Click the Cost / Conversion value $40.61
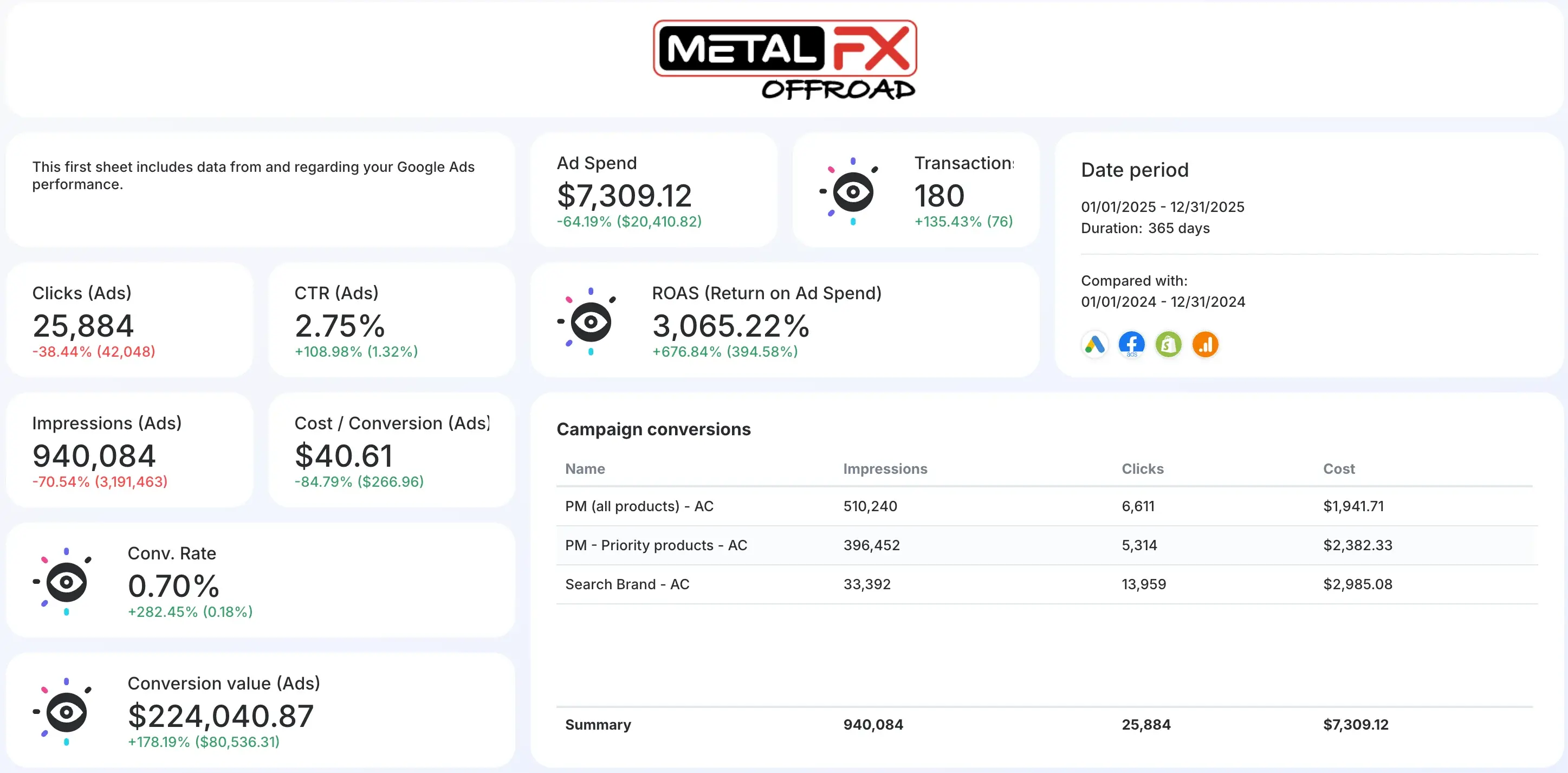1568x773 pixels. 344,456
